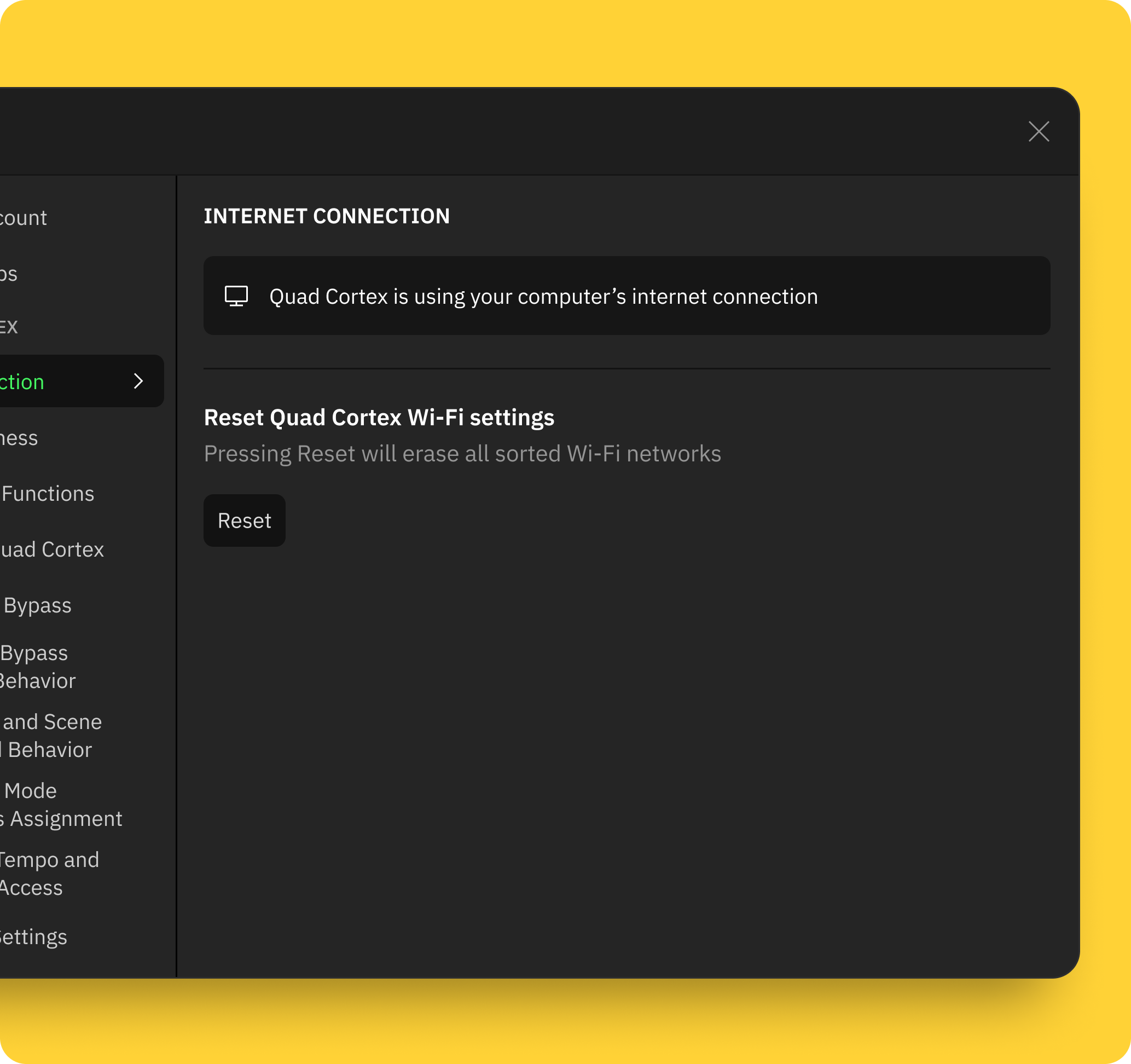The height and width of the screenshot is (1064, 1131).
Task: Open the Functions sidebar item
Action: click(x=48, y=494)
